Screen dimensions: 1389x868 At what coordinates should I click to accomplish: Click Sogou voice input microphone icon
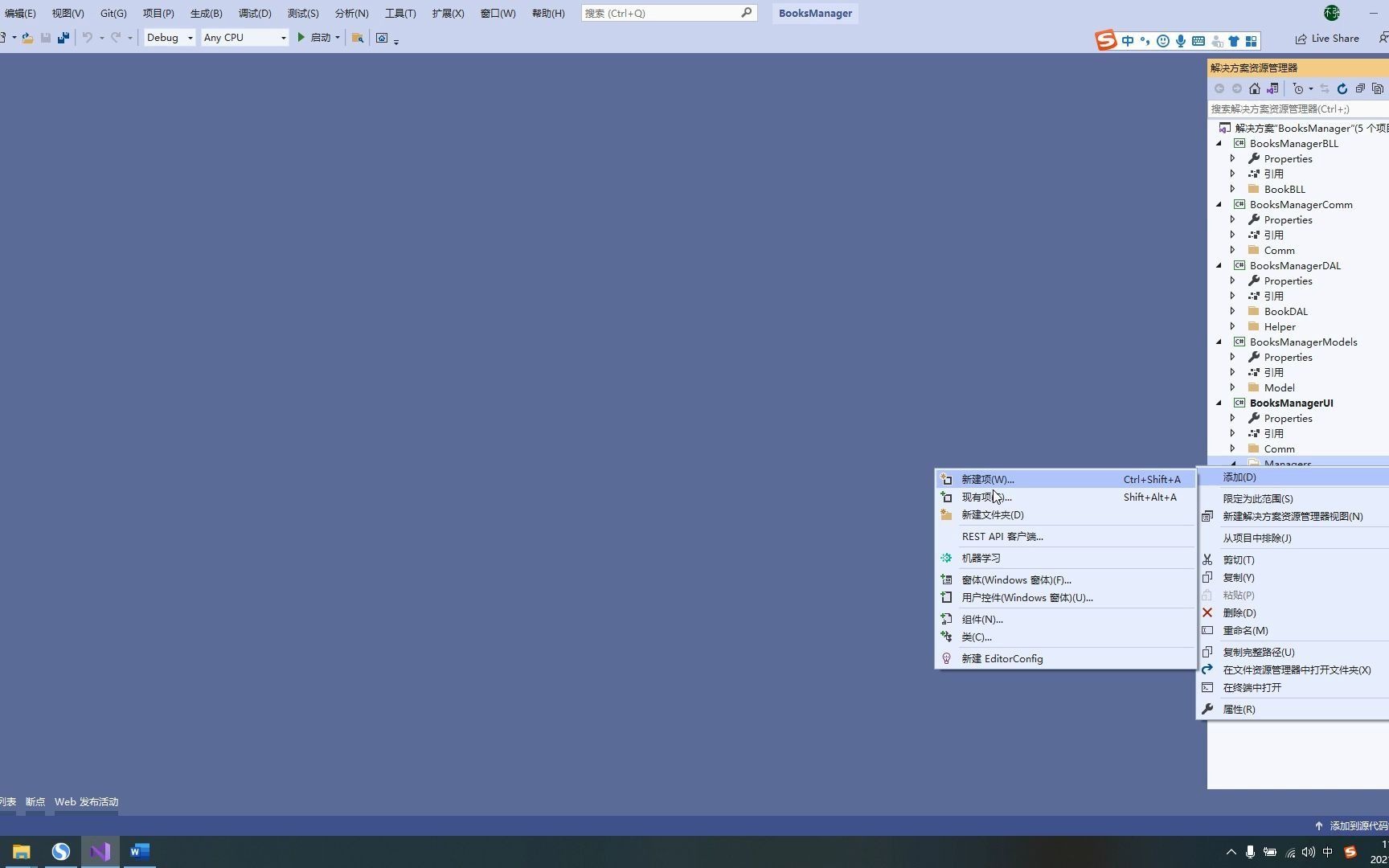[1180, 41]
